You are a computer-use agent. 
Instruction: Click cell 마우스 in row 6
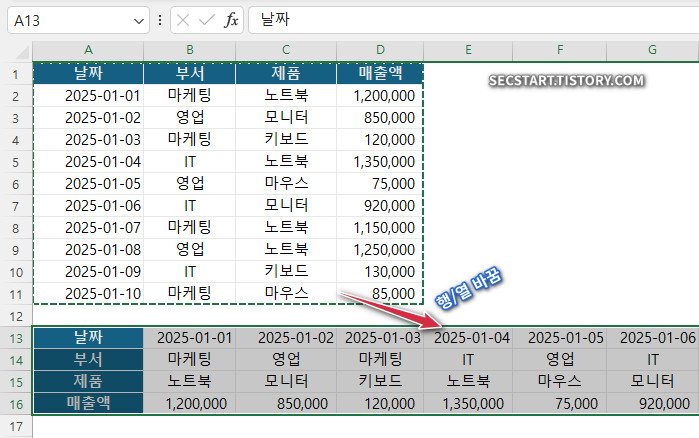pos(286,184)
